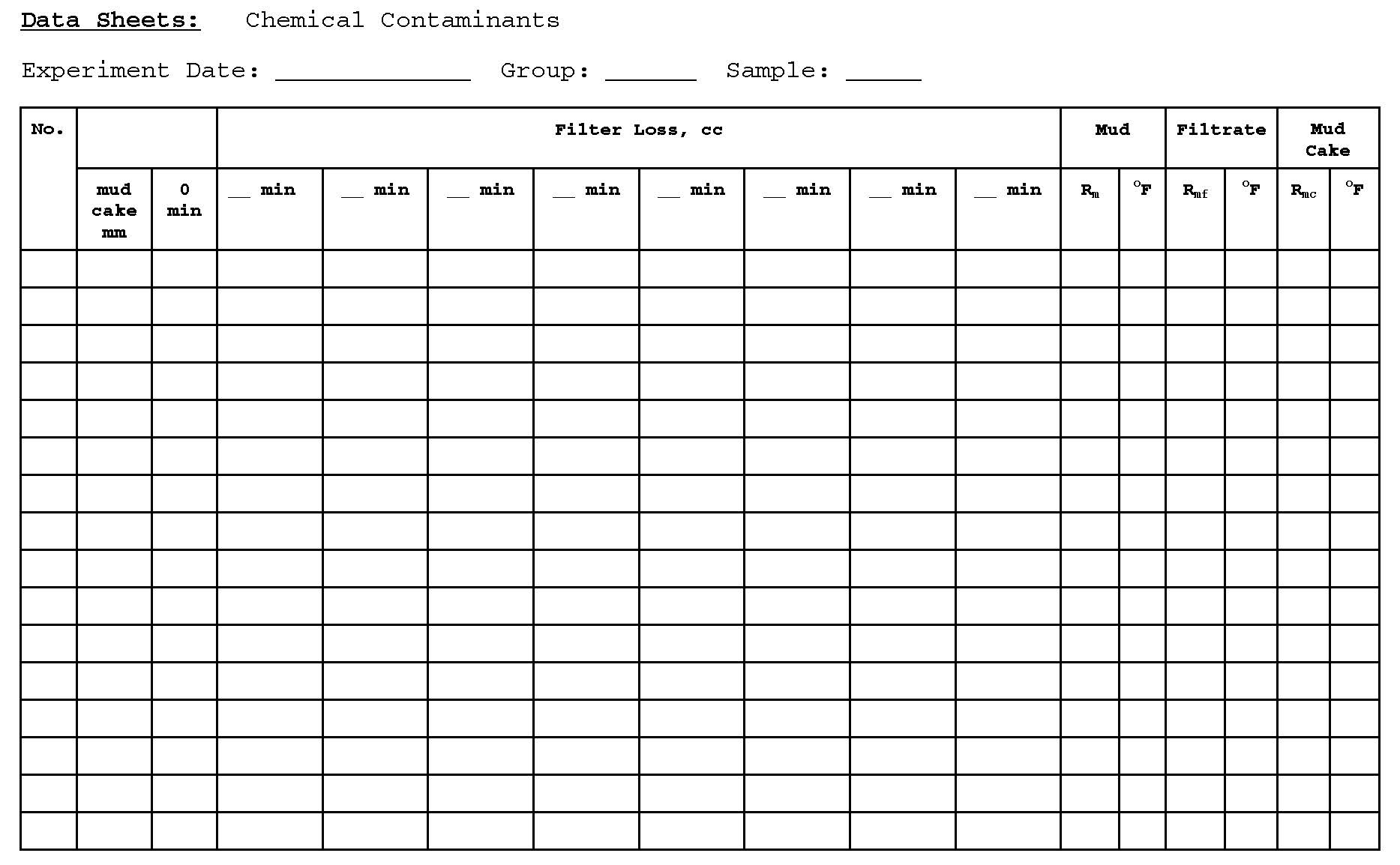
Task: Select the "Filter Loss, cc" header
Action: point(638,130)
